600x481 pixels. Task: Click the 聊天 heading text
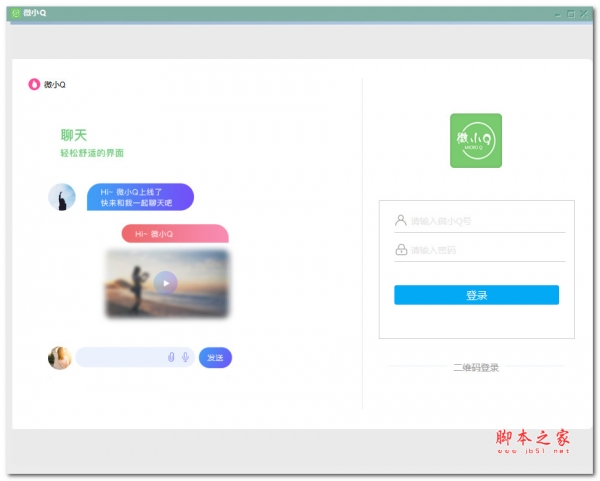74,135
